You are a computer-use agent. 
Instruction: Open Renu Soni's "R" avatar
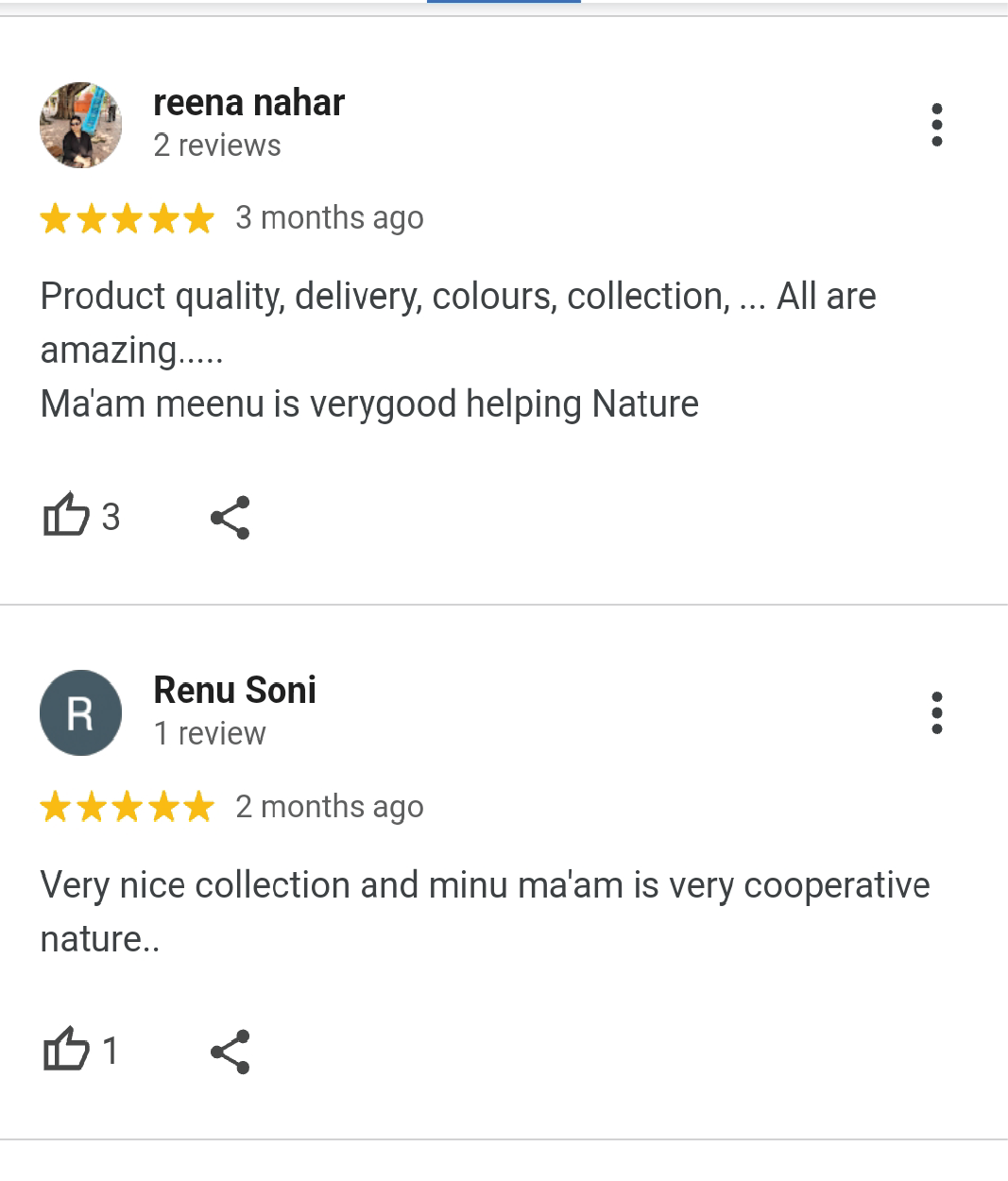pos(81,712)
